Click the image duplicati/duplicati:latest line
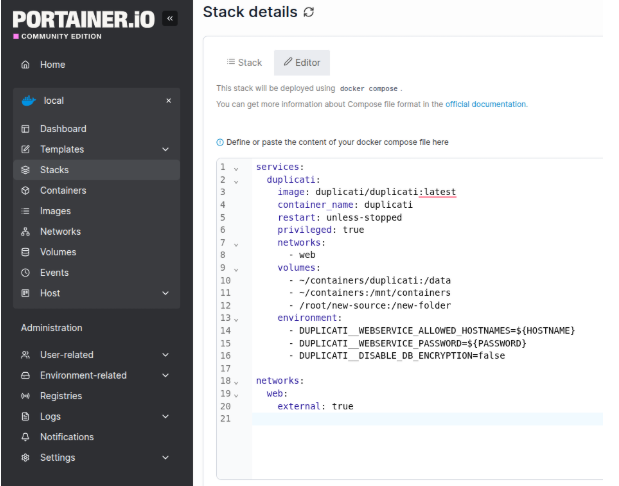Viewport: 619px width, 486px height. point(366,192)
